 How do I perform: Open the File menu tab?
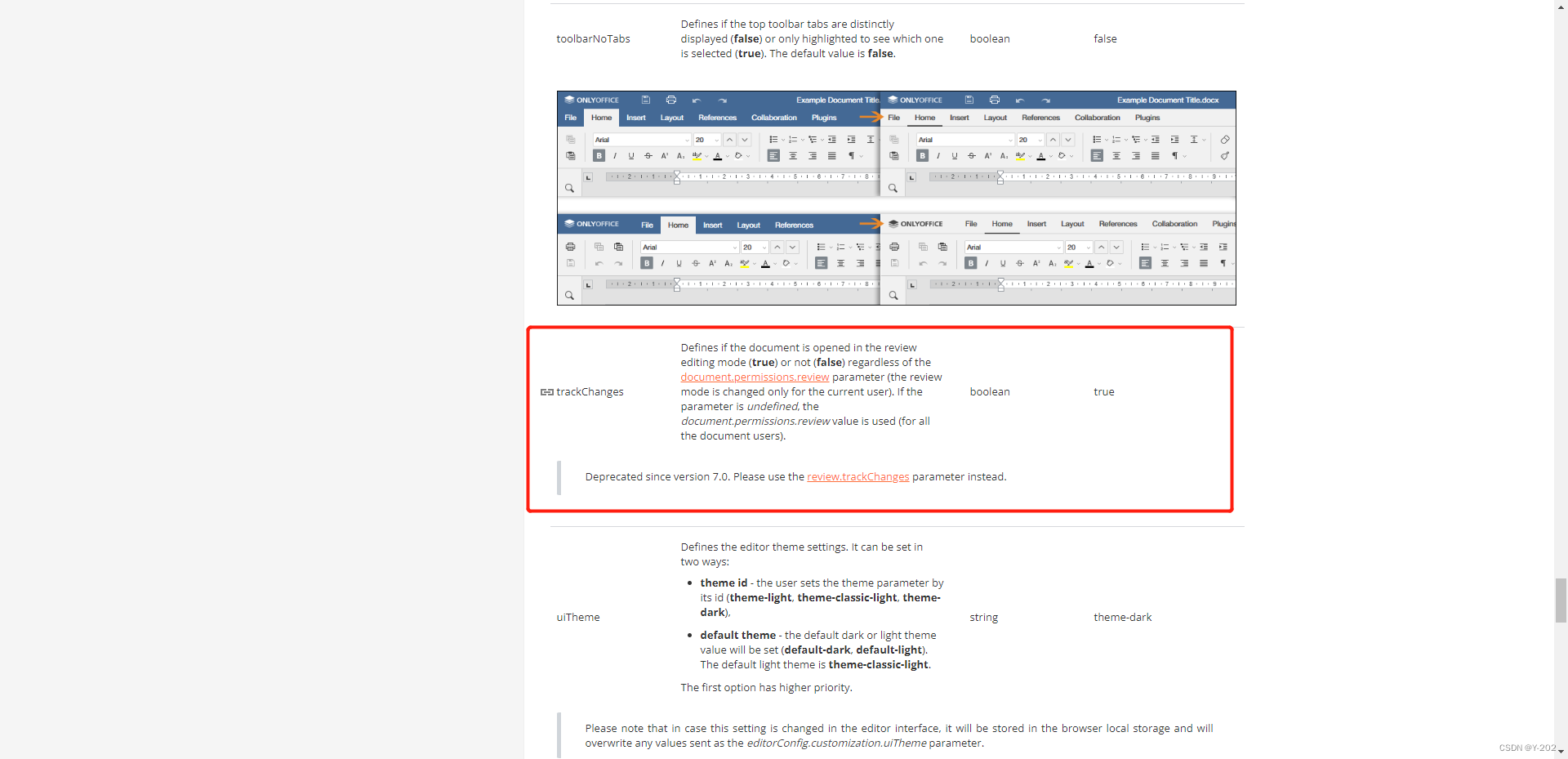click(570, 118)
